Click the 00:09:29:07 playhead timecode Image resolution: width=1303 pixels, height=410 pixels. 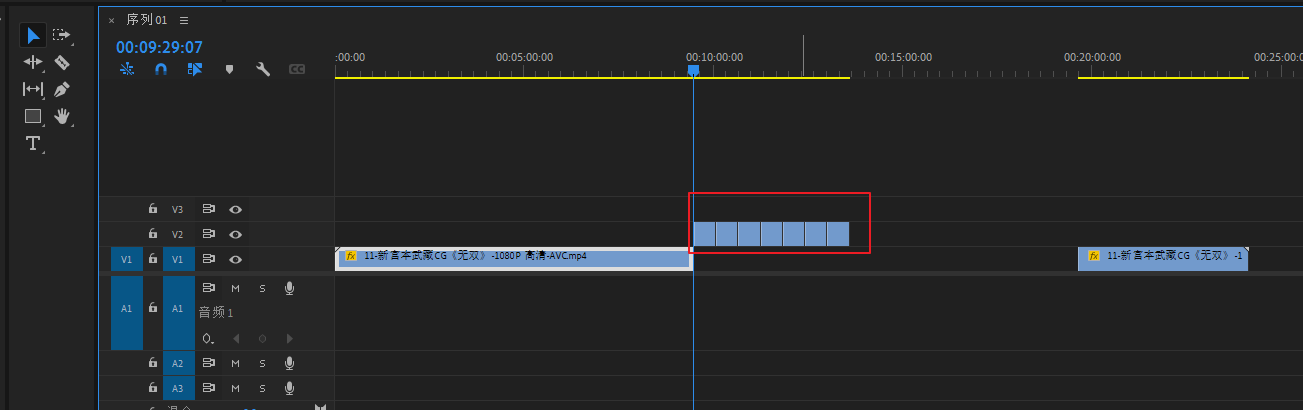point(159,47)
